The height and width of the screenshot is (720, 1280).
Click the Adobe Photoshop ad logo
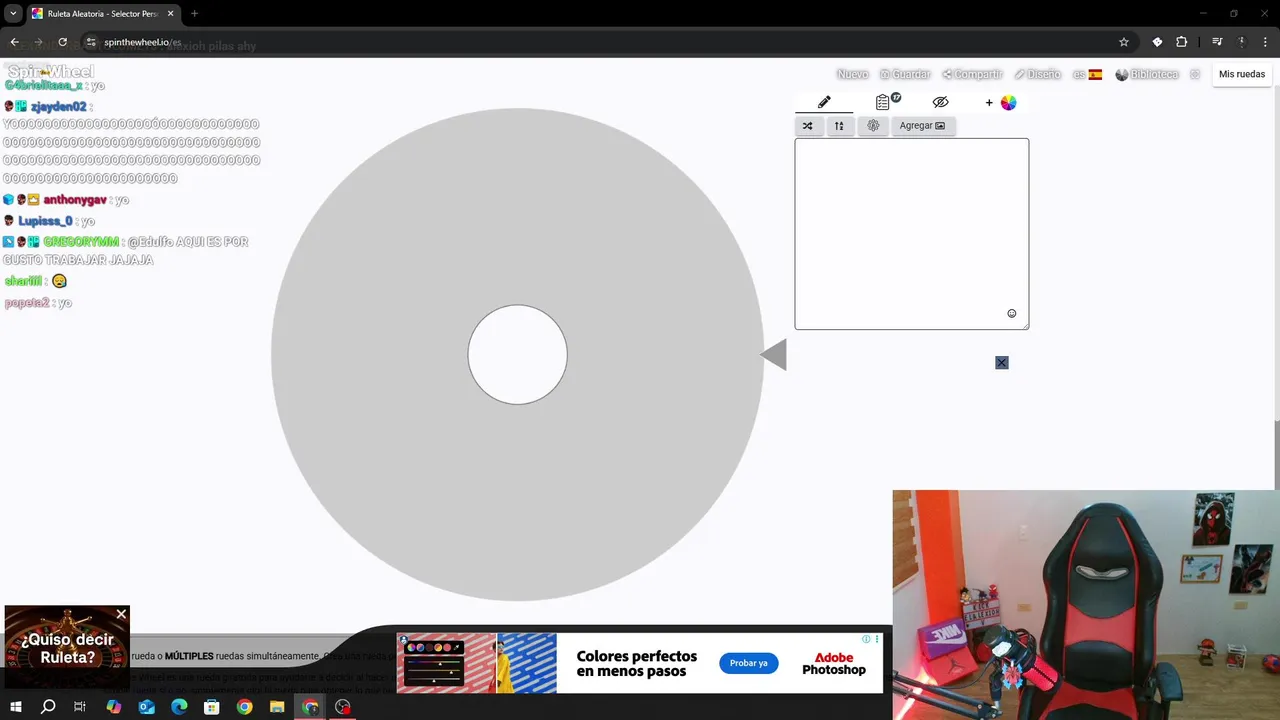[x=834, y=664]
